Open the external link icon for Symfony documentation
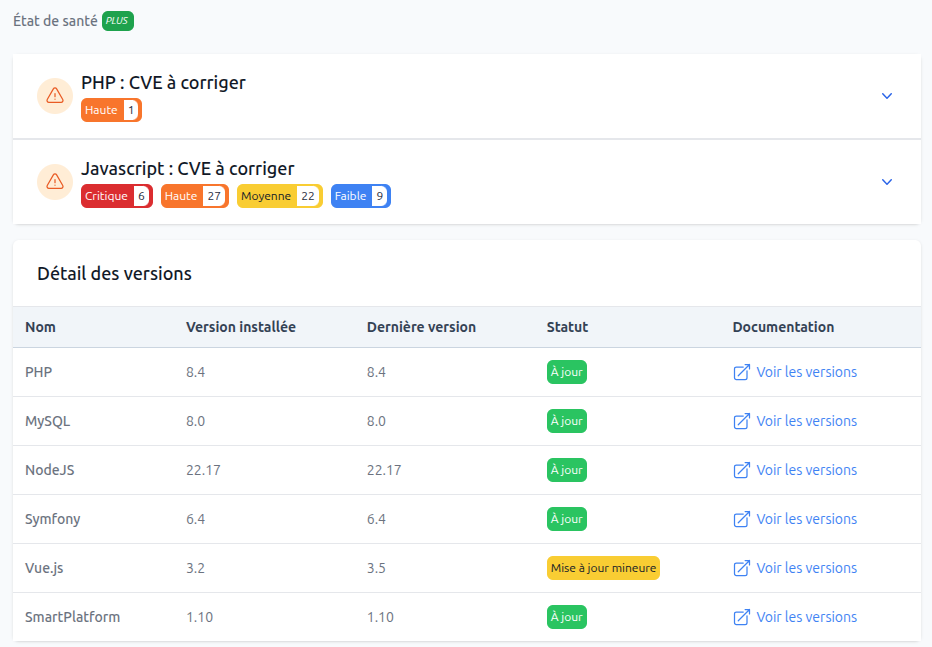932x647 pixels. [x=741, y=518]
